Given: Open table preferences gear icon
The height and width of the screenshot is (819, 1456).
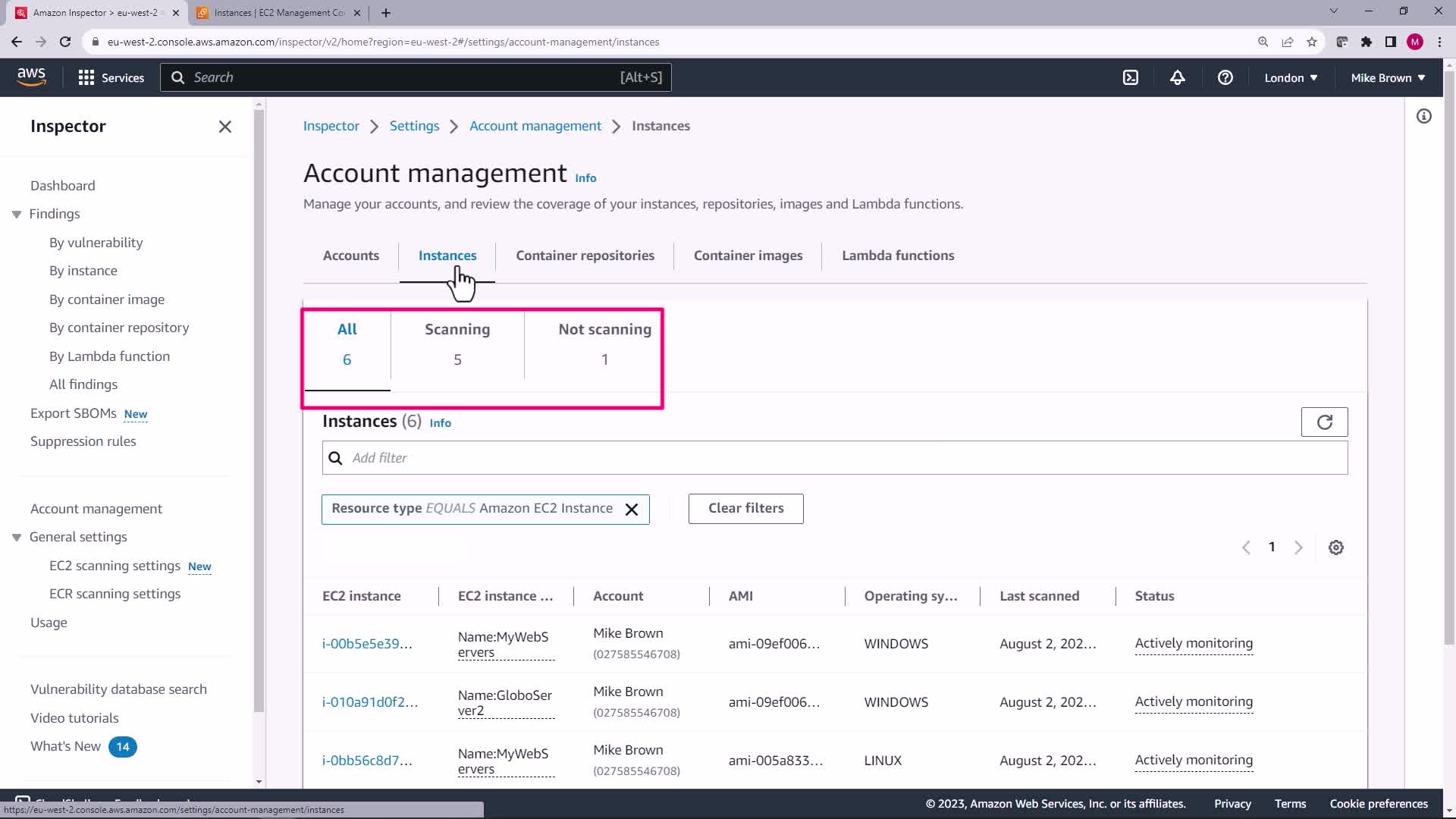Looking at the screenshot, I should point(1335,548).
